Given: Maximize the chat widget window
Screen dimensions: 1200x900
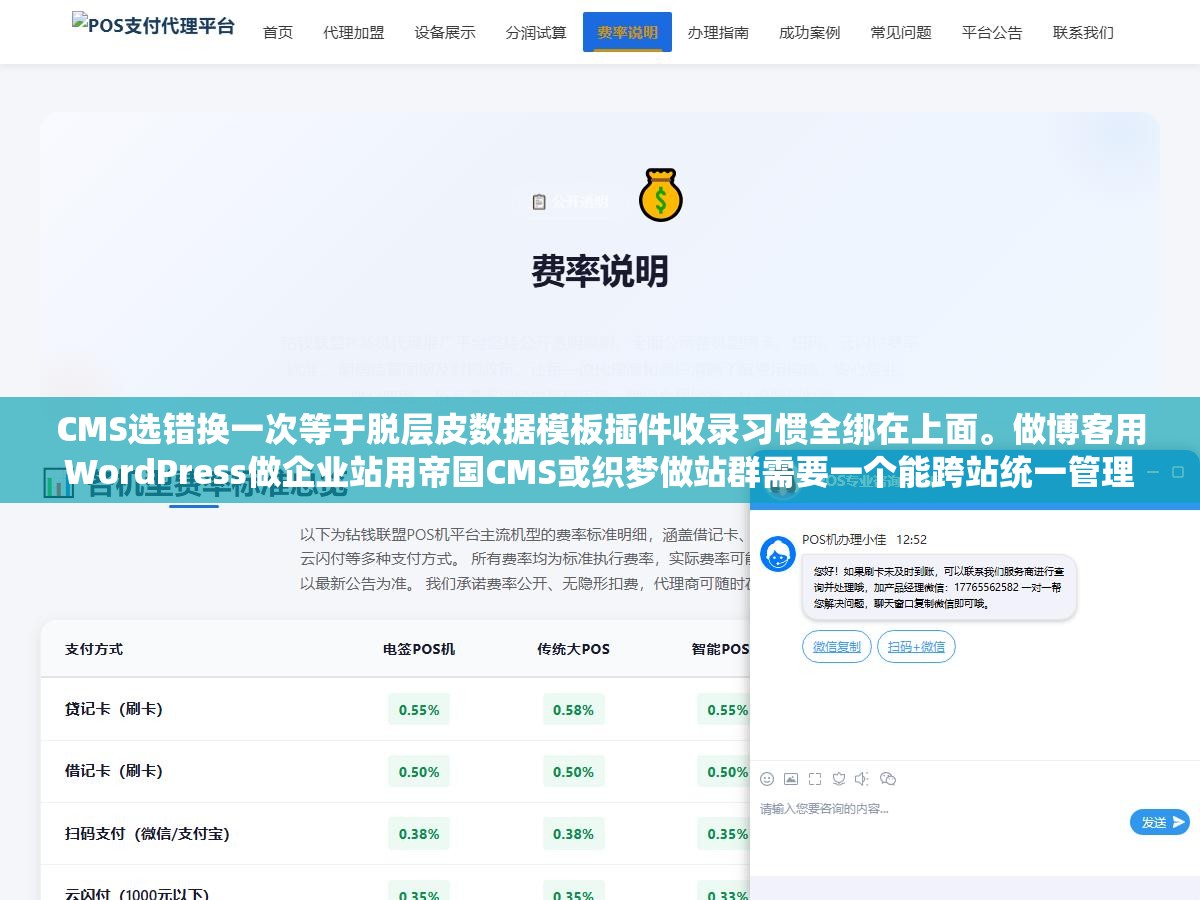Looking at the screenshot, I should [1178, 471].
